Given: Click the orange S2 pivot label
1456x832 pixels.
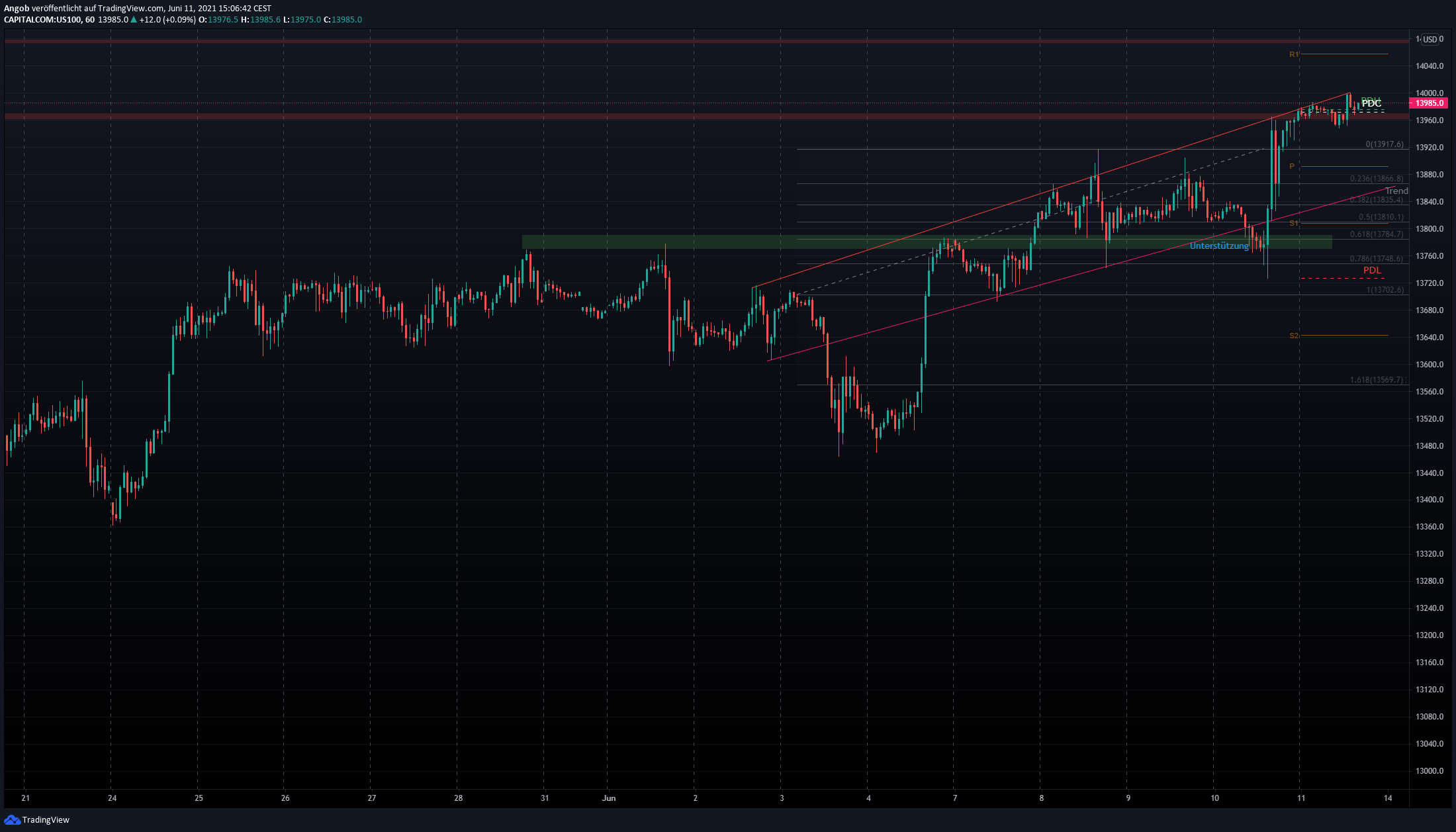Looking at the screenshot, I should click(1294, 336).
